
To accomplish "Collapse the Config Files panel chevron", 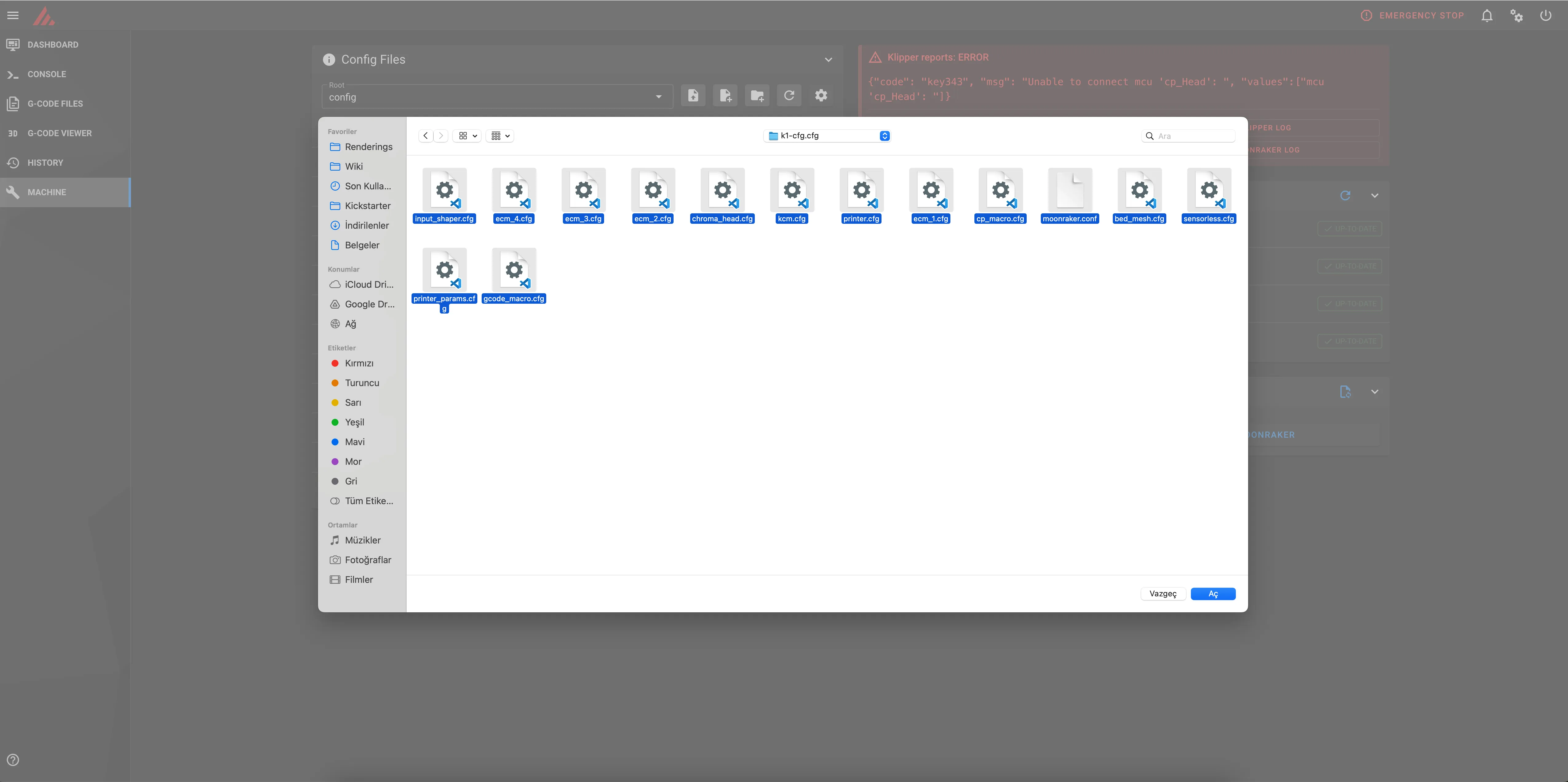I will pyautogui.click(x=828, y=60).
